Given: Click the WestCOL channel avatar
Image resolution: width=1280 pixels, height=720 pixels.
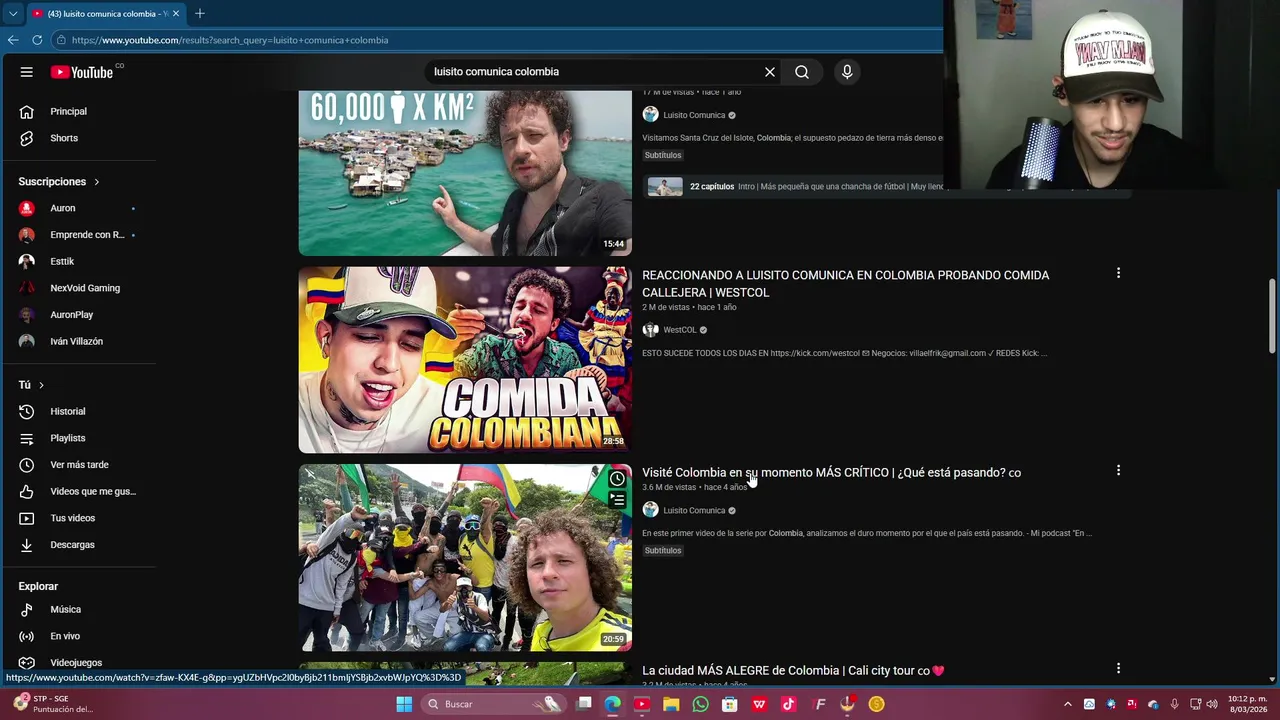Looking at the screenshot, I should tap(650, 330).
